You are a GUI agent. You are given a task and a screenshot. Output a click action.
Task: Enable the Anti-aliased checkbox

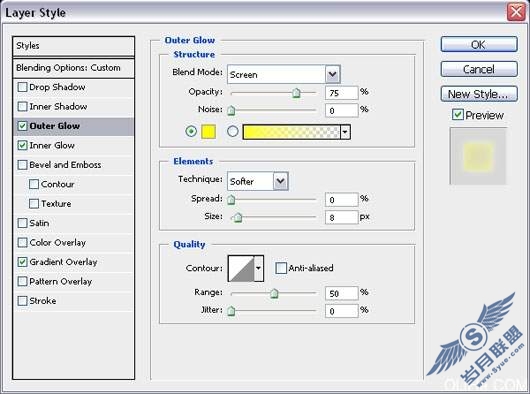[x=281, y=268]
